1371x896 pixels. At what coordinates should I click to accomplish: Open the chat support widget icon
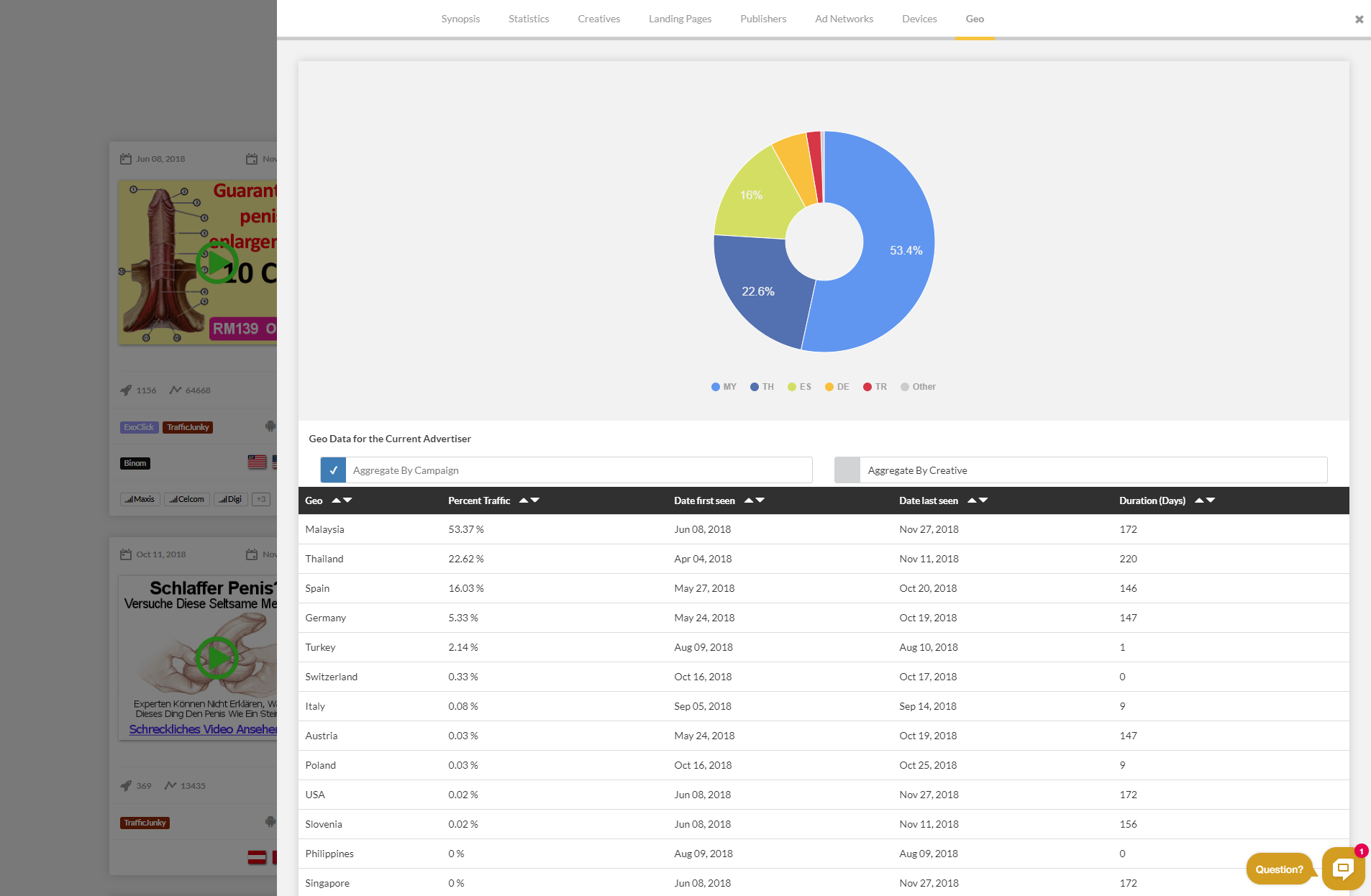pyautogui.click(x=1342, y=868)
